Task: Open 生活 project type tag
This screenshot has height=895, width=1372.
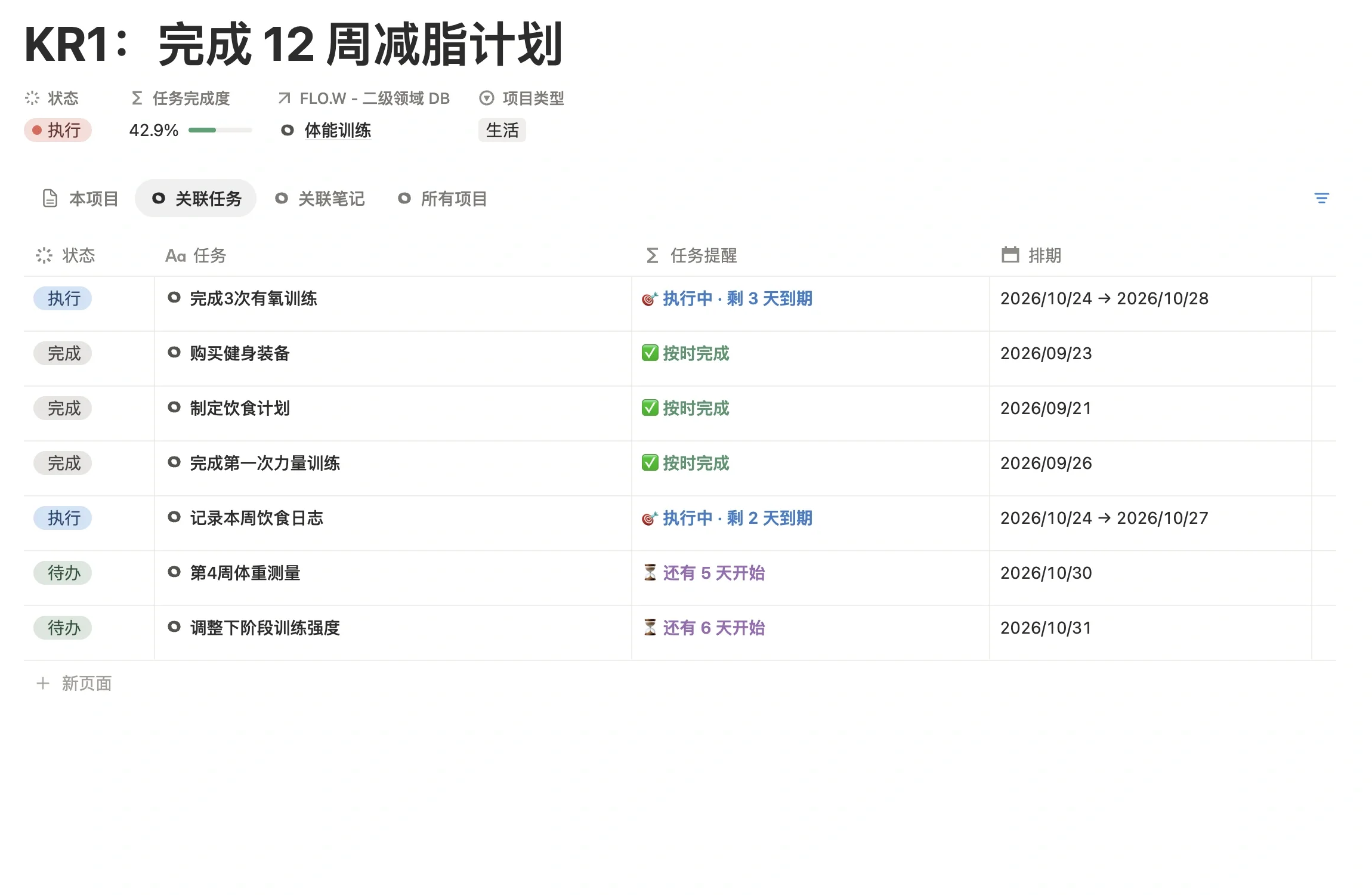Action: tap(502, 130)
